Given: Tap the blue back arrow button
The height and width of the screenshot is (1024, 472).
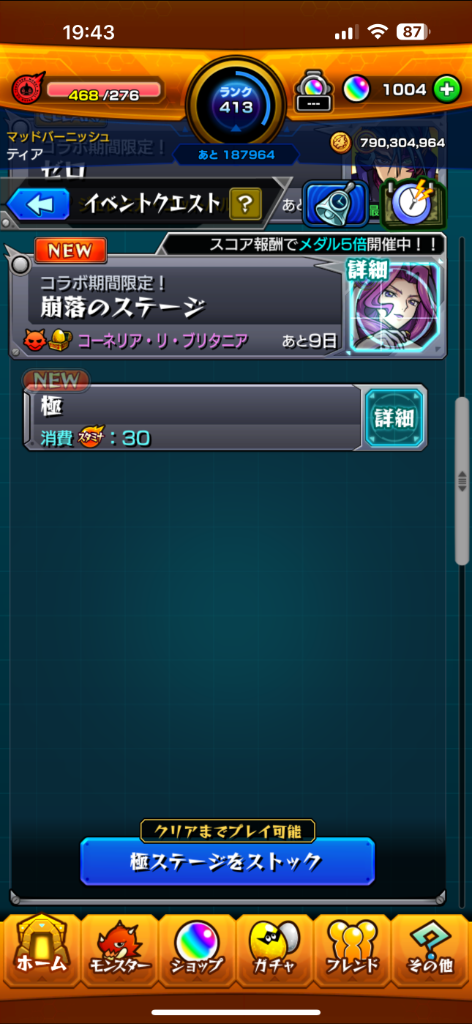Looking at the screenshot, I should (38, 205).
